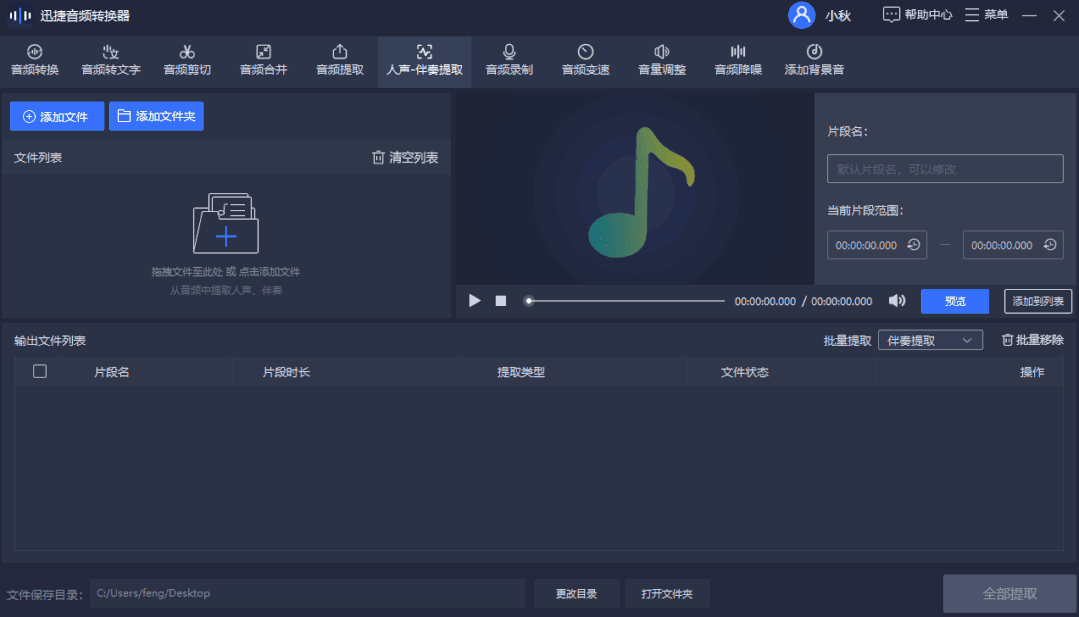Open the 菜单 menu
1079x617 pixels.
[986, 15]
